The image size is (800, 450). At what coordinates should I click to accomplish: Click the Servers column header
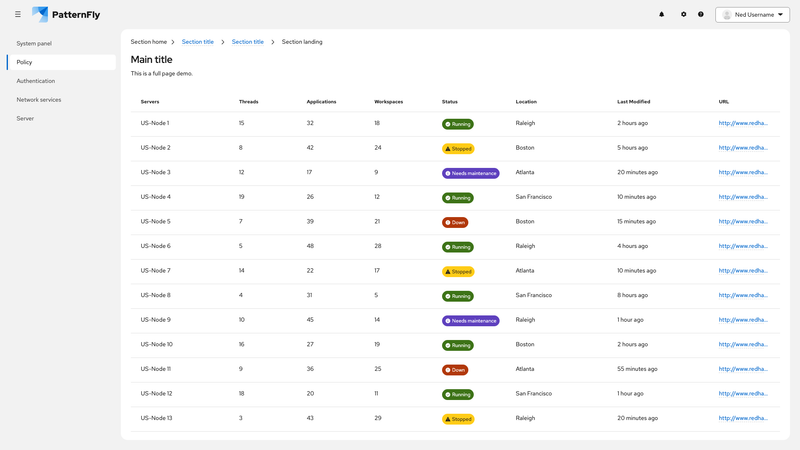(150, 102)
